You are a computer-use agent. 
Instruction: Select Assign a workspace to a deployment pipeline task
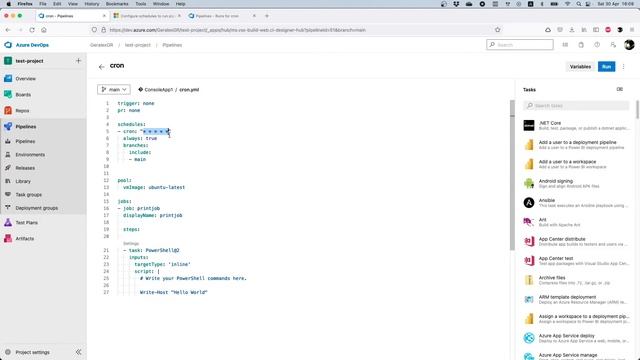[x=576, y=319]
